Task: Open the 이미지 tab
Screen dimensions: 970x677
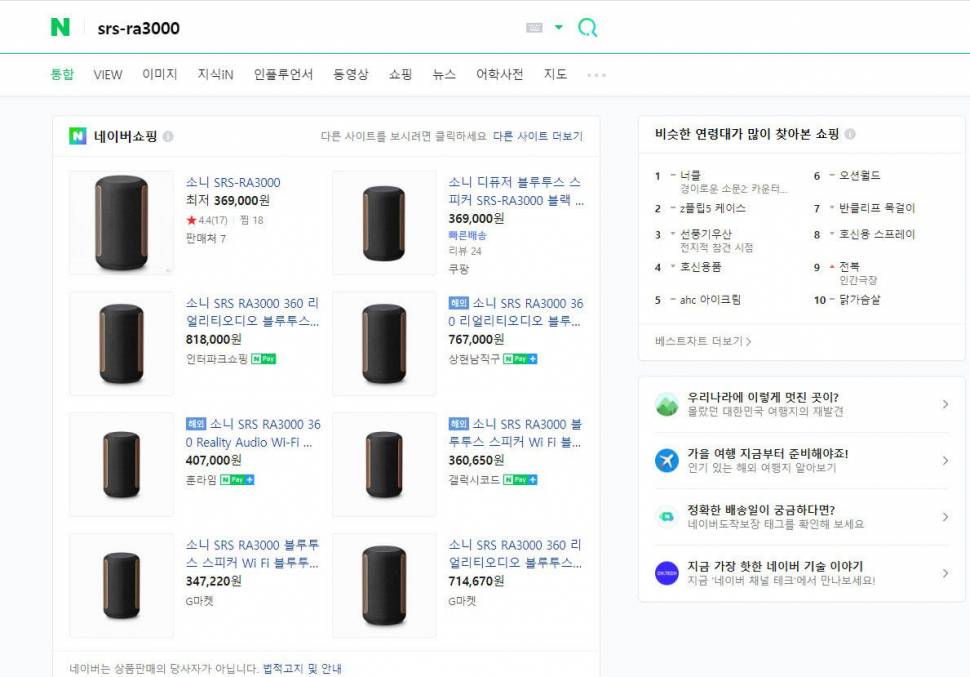Action: tap(160, 74)
